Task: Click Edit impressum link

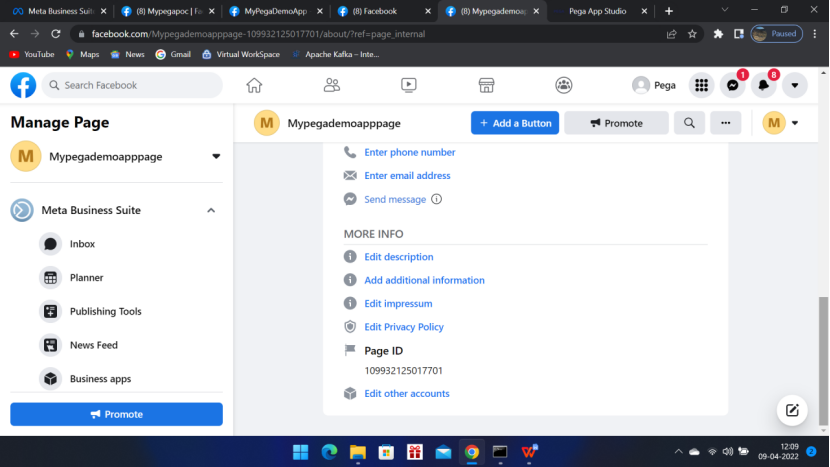Action: [x=398, y=303]
